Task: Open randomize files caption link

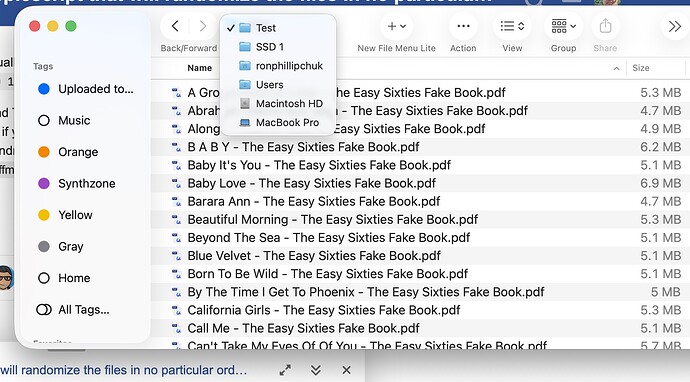Action: 123,370
